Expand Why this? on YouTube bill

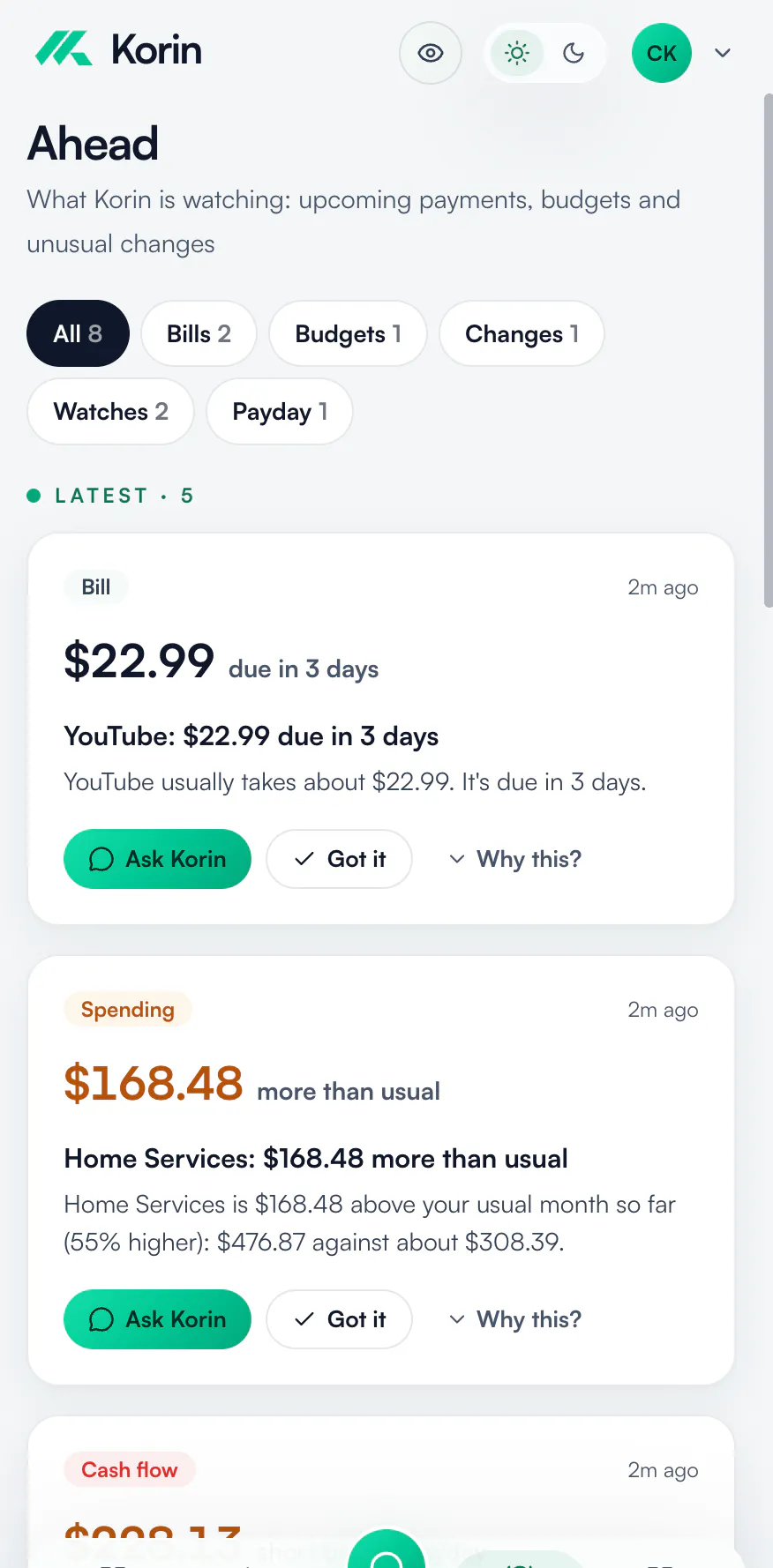pos(515,859)
